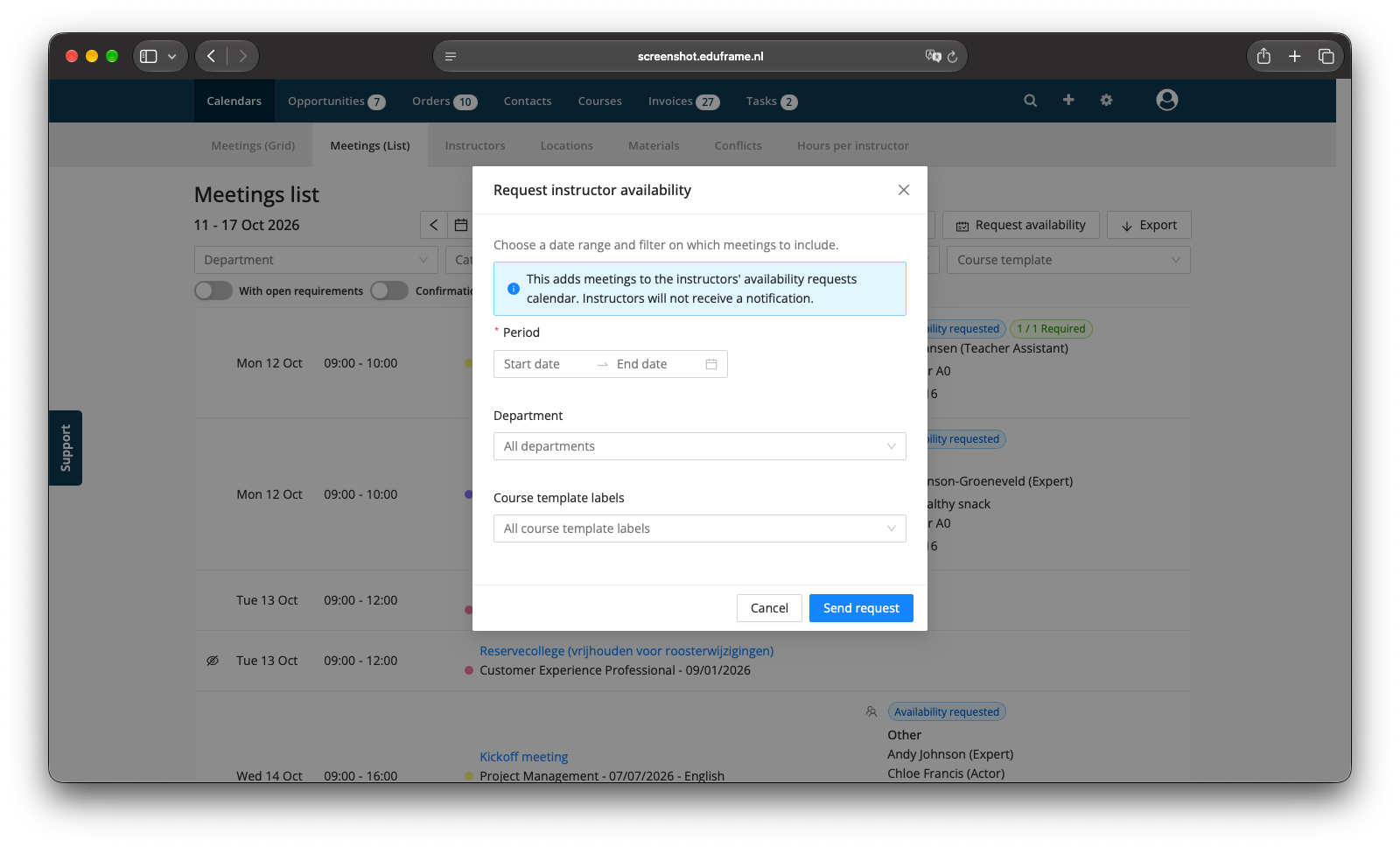Expand the Department filter dropdown
Viewport: 1400px width, 847px height.
pos(316,260)
